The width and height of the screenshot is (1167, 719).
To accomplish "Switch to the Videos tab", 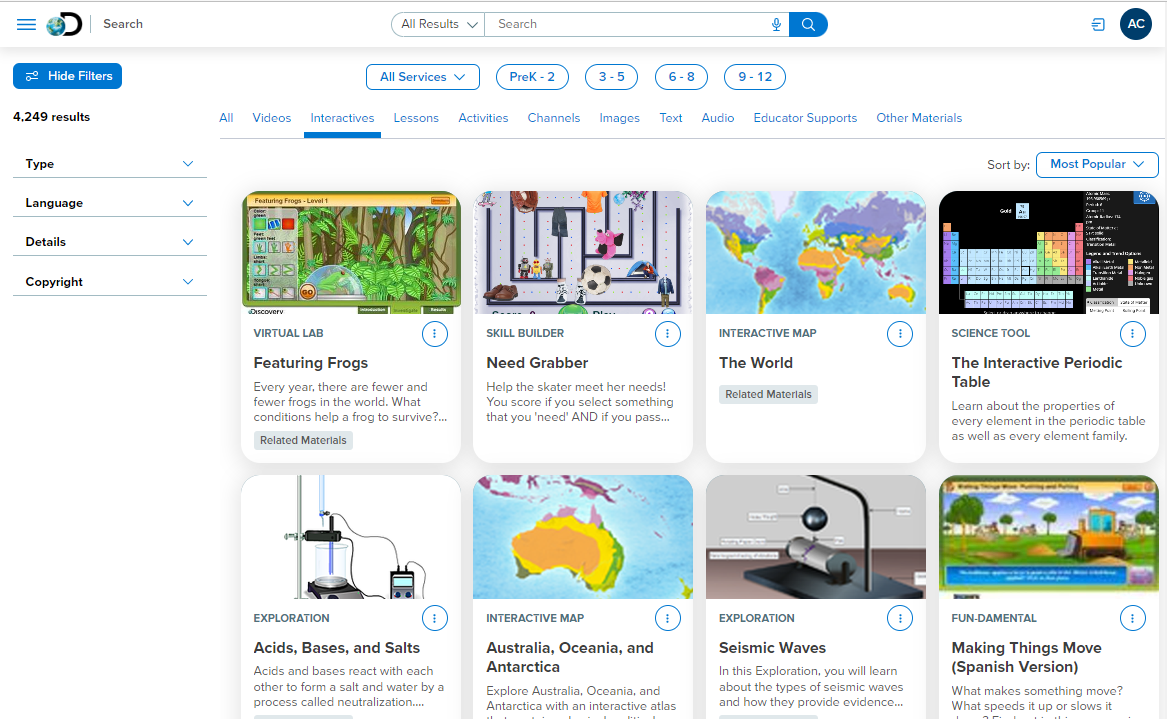I will click(x=272, y=118).
